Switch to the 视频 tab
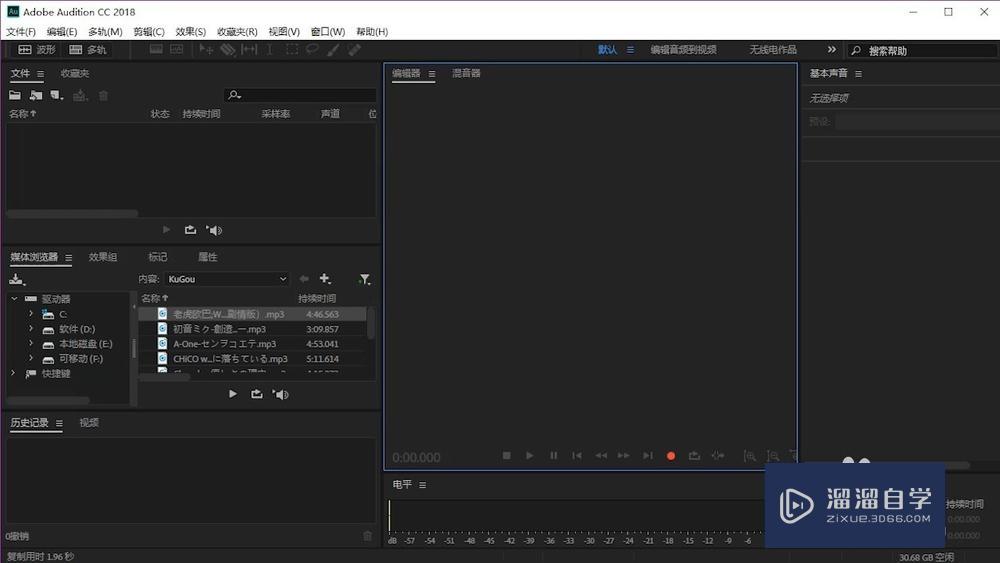 [89, 423]
